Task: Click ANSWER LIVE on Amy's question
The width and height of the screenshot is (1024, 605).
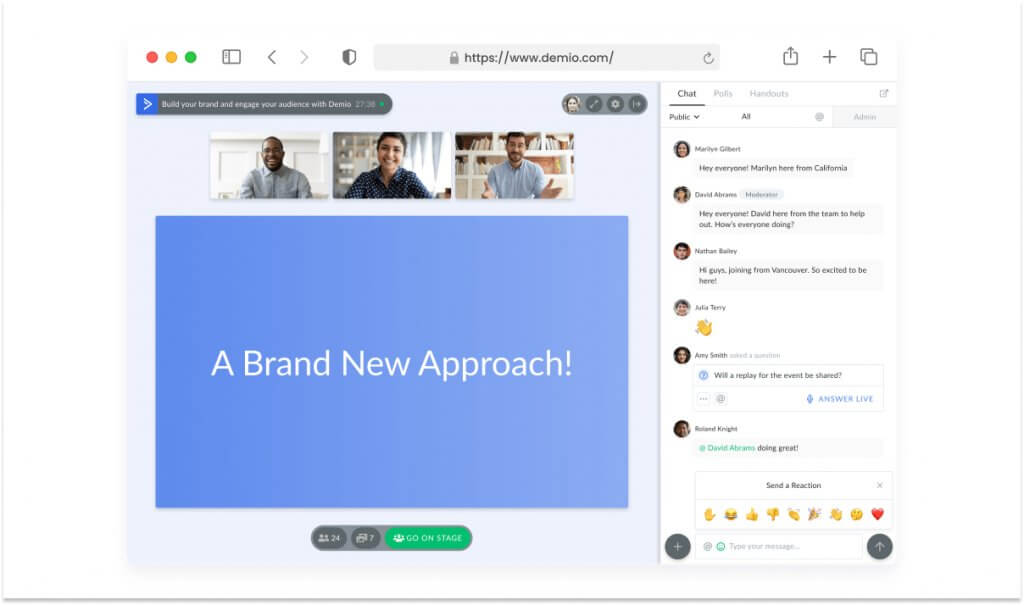Action: 840,399
